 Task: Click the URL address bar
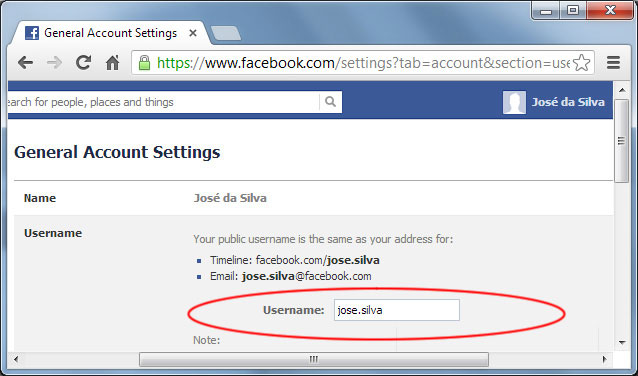pyautogui.click(x=362, y=63)
